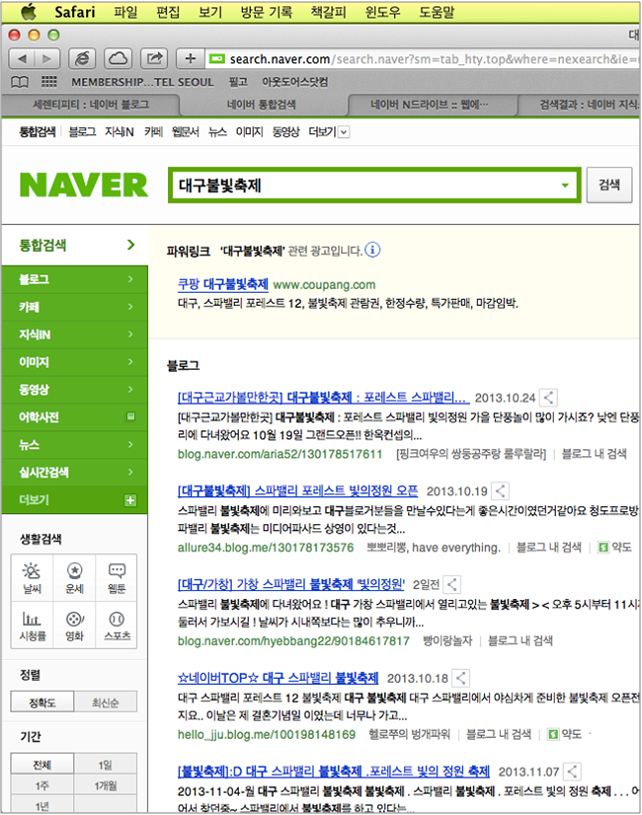Set period filter to 1개월
The height and width of the screenshot is (815, 642).
pos(106,786)
